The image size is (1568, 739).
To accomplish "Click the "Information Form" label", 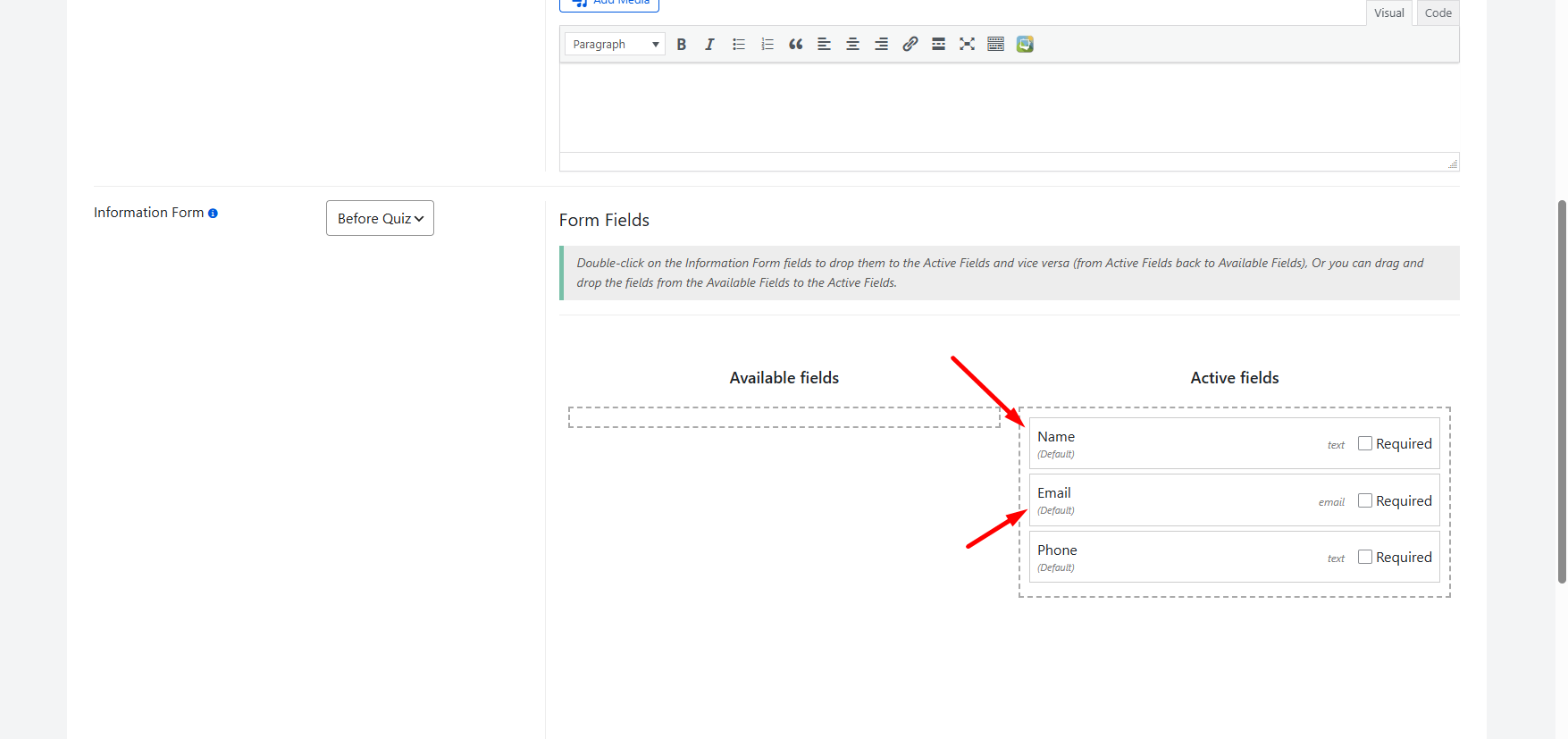I will 149,213.
